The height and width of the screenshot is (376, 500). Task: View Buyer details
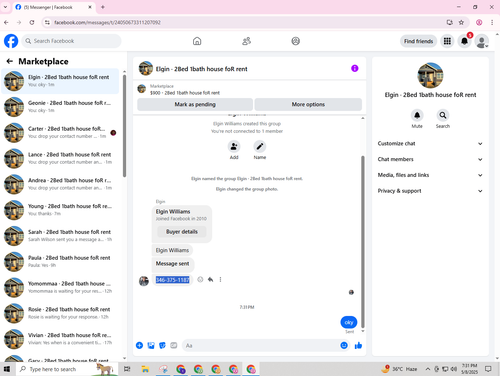pos(182,232)
